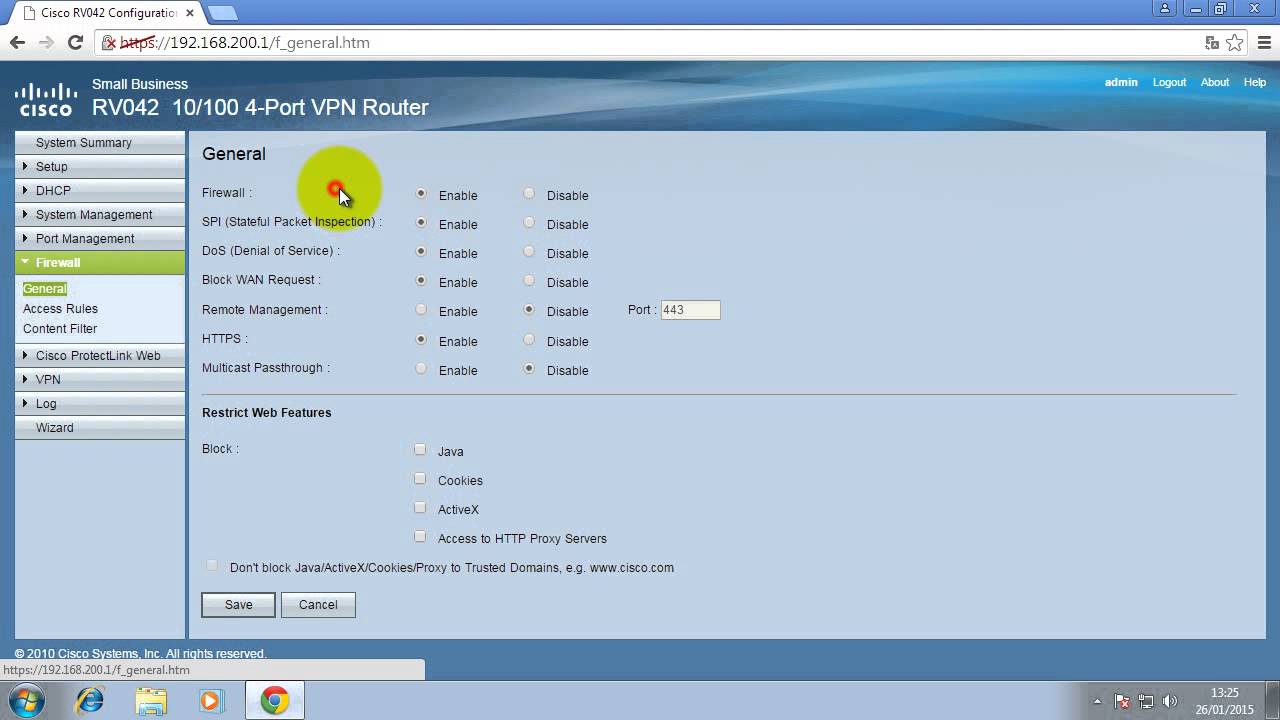Click the browser address bar URL

click(x=245, y=43)
